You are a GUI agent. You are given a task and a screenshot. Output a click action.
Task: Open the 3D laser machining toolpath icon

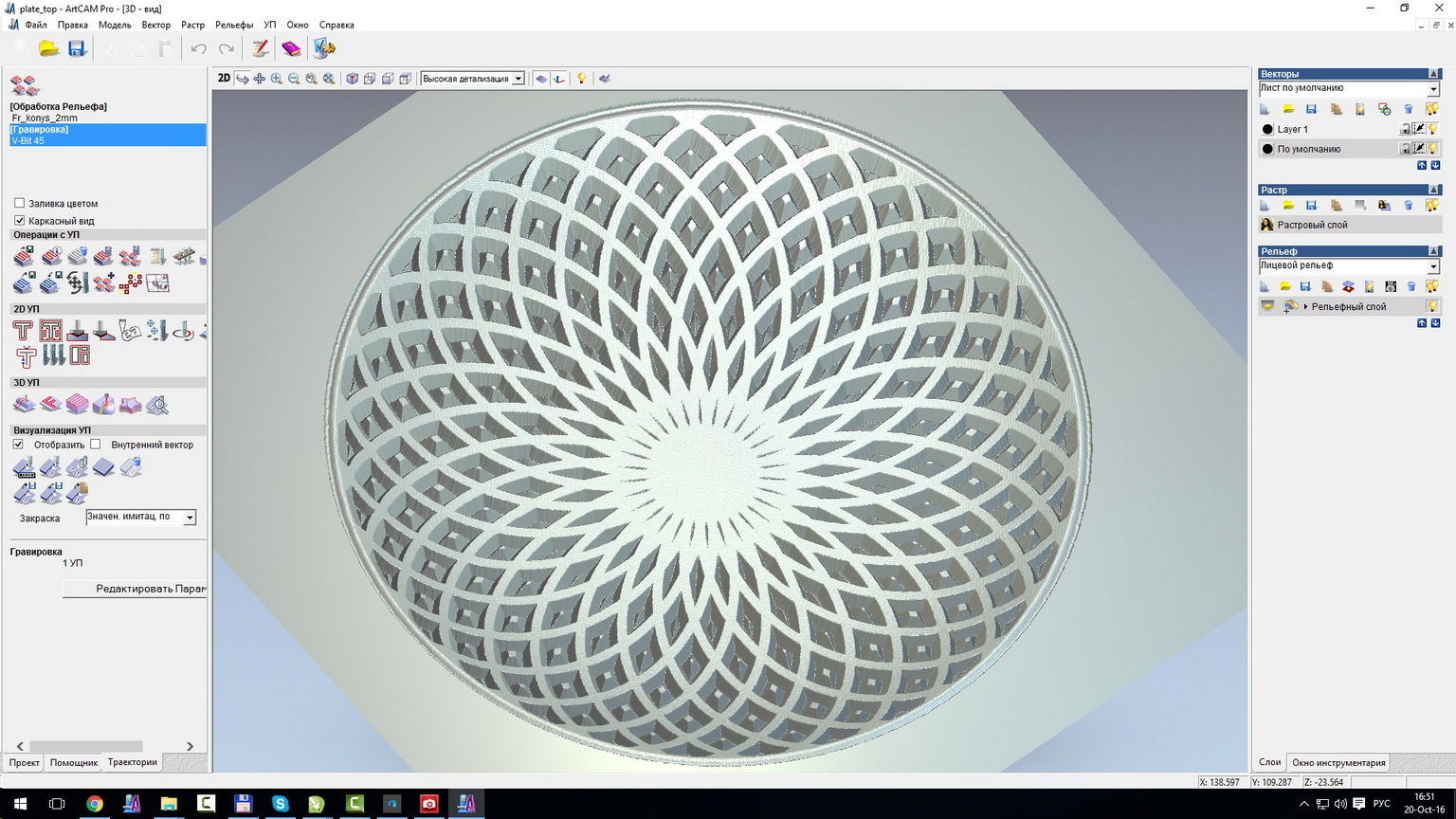click(103, 405)
